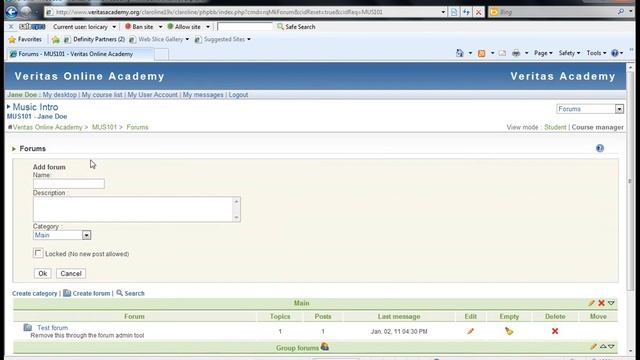
Task: Click the security toolbar search box
Action: (x=245, y=27)
